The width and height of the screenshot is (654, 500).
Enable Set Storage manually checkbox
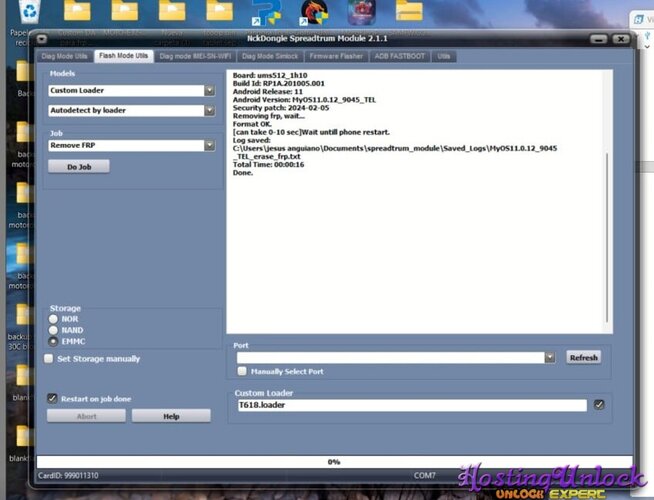[49, 359]
